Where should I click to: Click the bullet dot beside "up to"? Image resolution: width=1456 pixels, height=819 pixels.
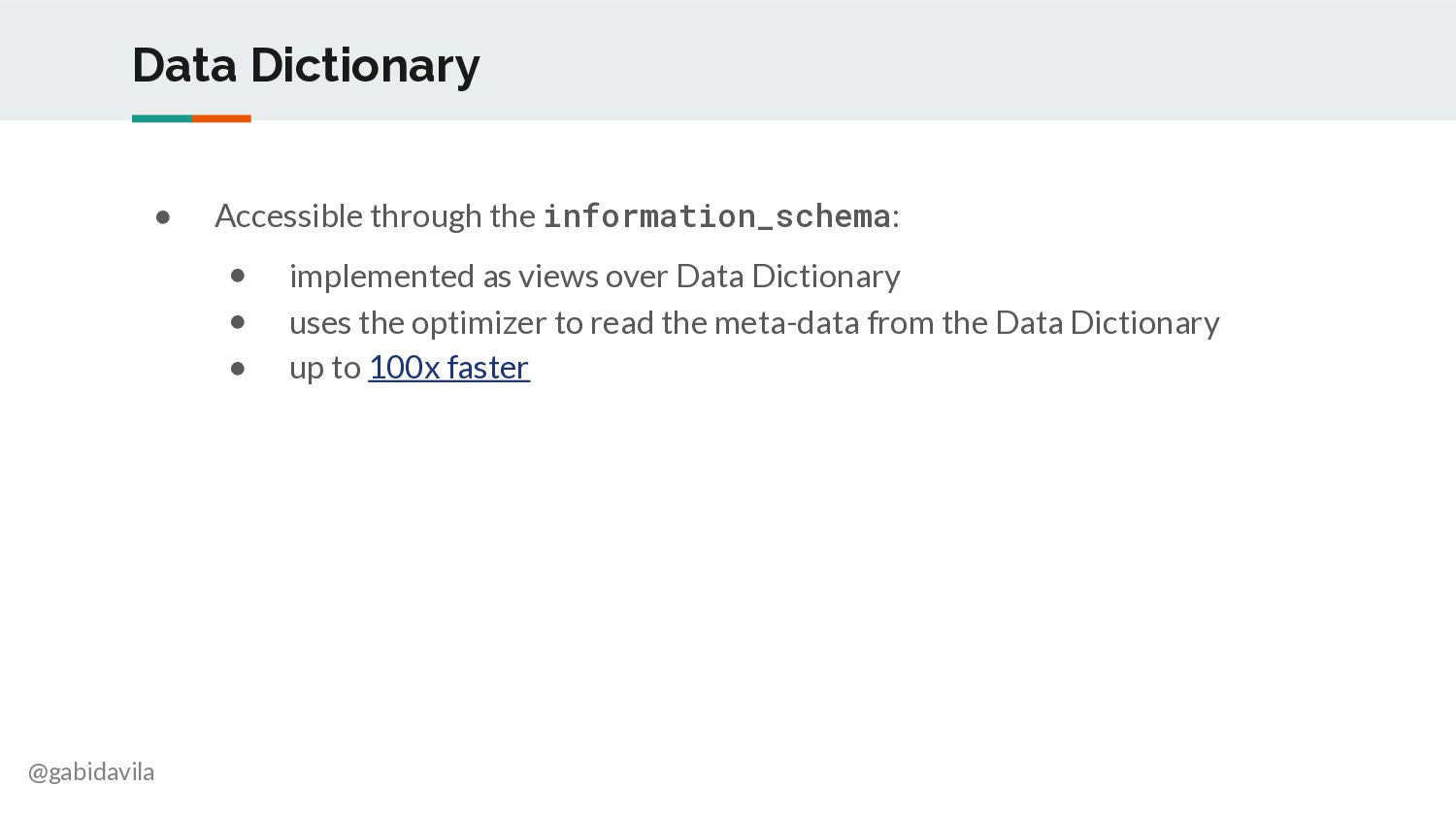coord(238,368)
